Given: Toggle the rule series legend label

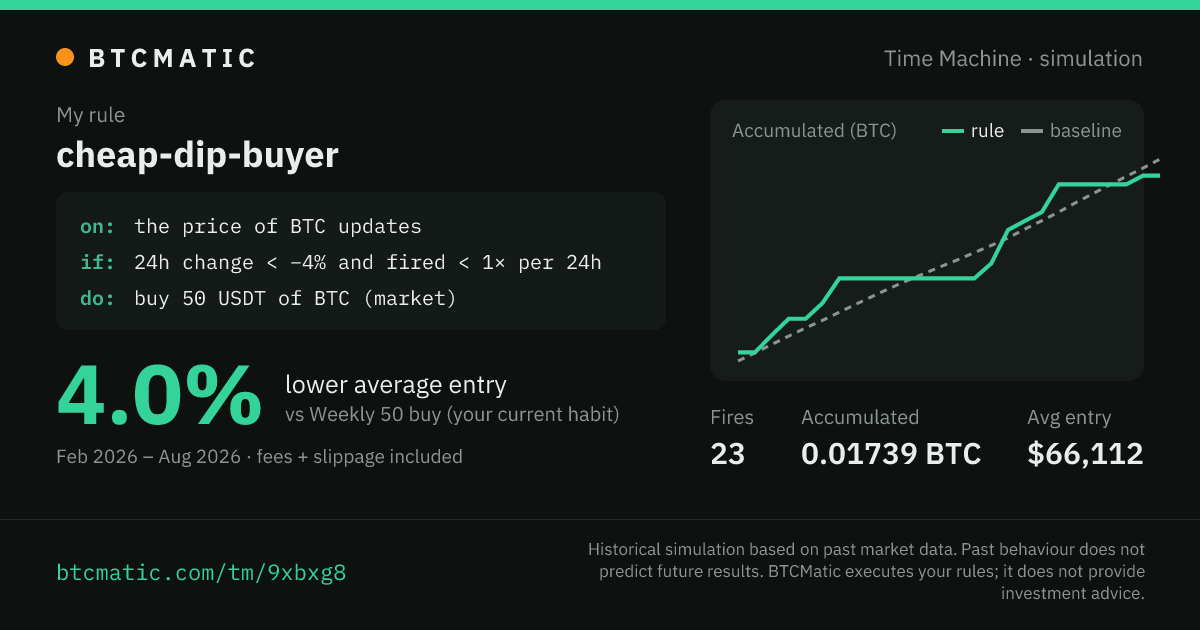Looking at the screenshot, I should click(x=987, y=131).
